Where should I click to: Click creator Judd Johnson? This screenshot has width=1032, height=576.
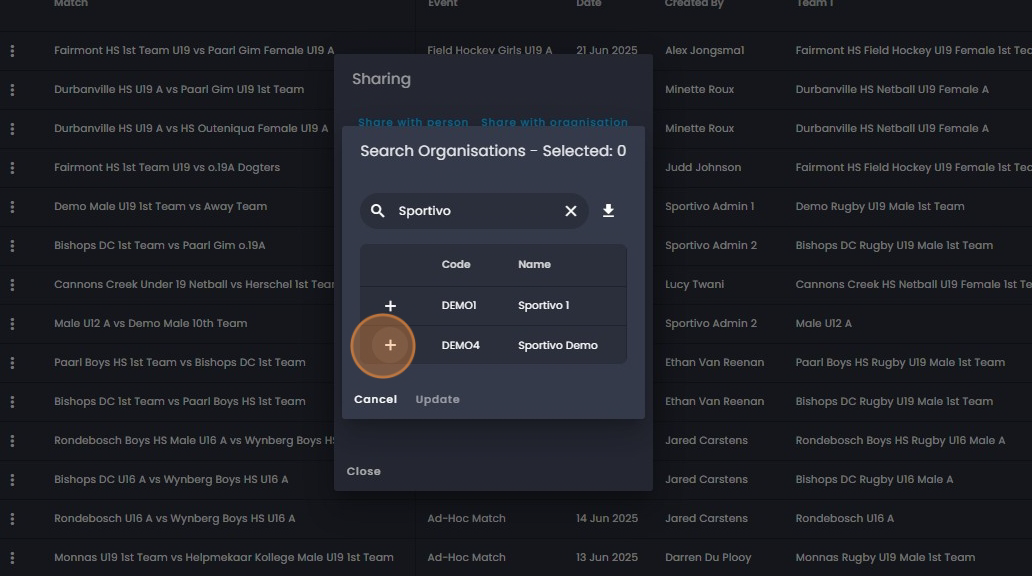click(703, 167)
